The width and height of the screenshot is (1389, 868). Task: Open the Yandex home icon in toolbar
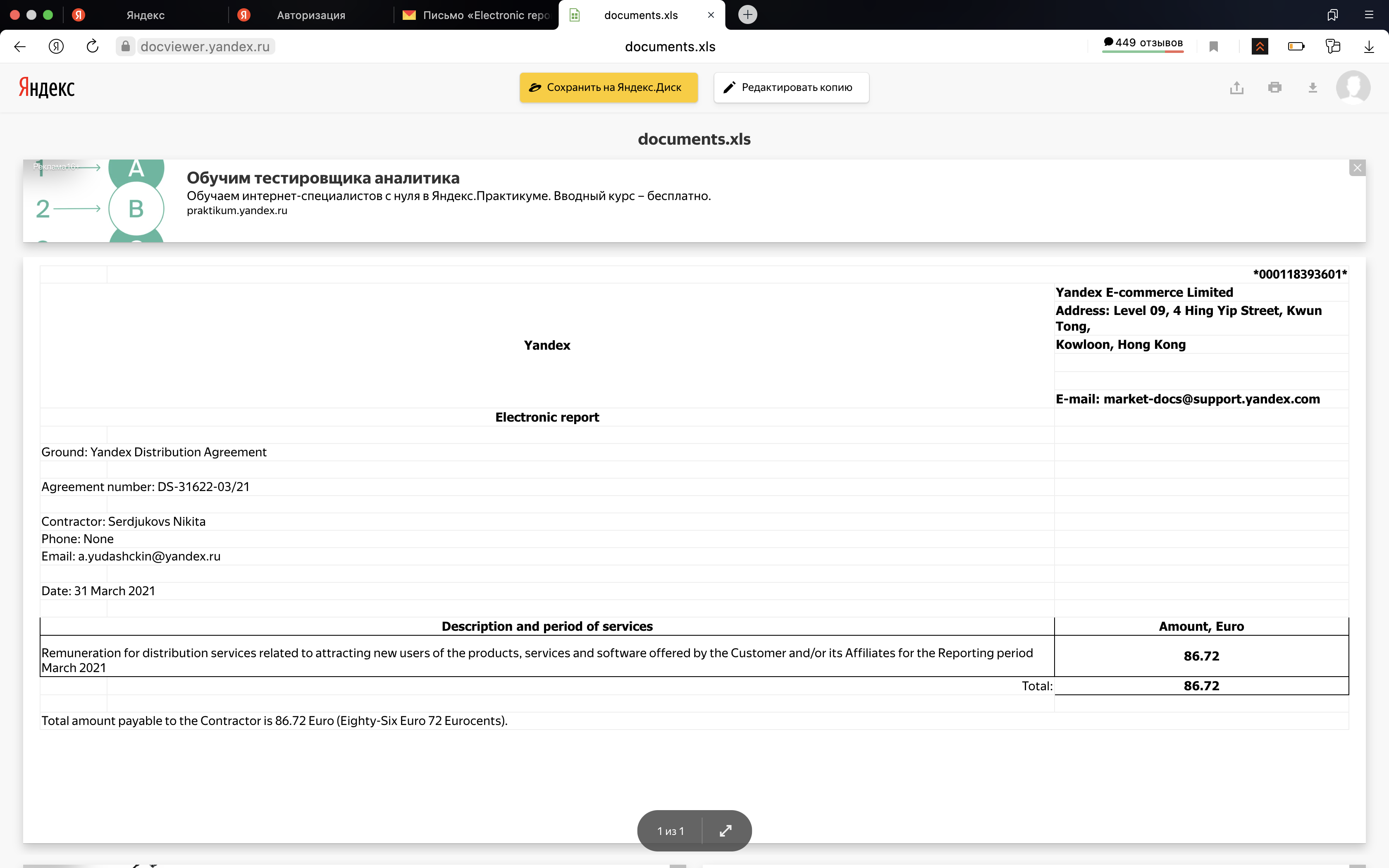pyautogui.click(x=56, y=46)
